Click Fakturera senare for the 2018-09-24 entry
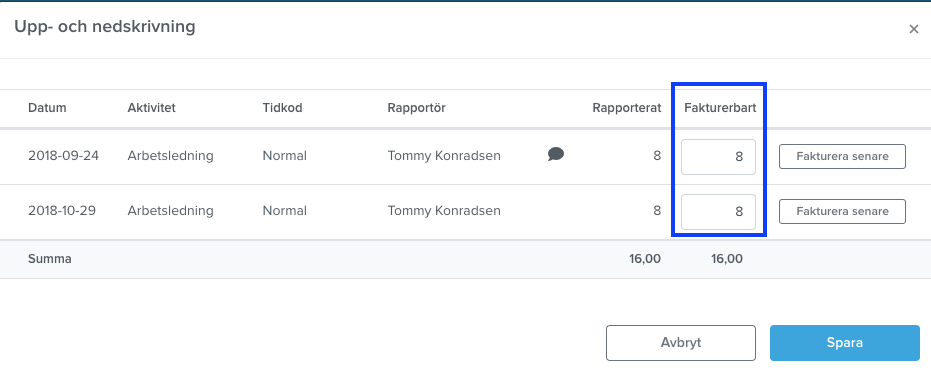Image resolution: width=931 pixels, height=376 pixels. (x=843, y=157)
